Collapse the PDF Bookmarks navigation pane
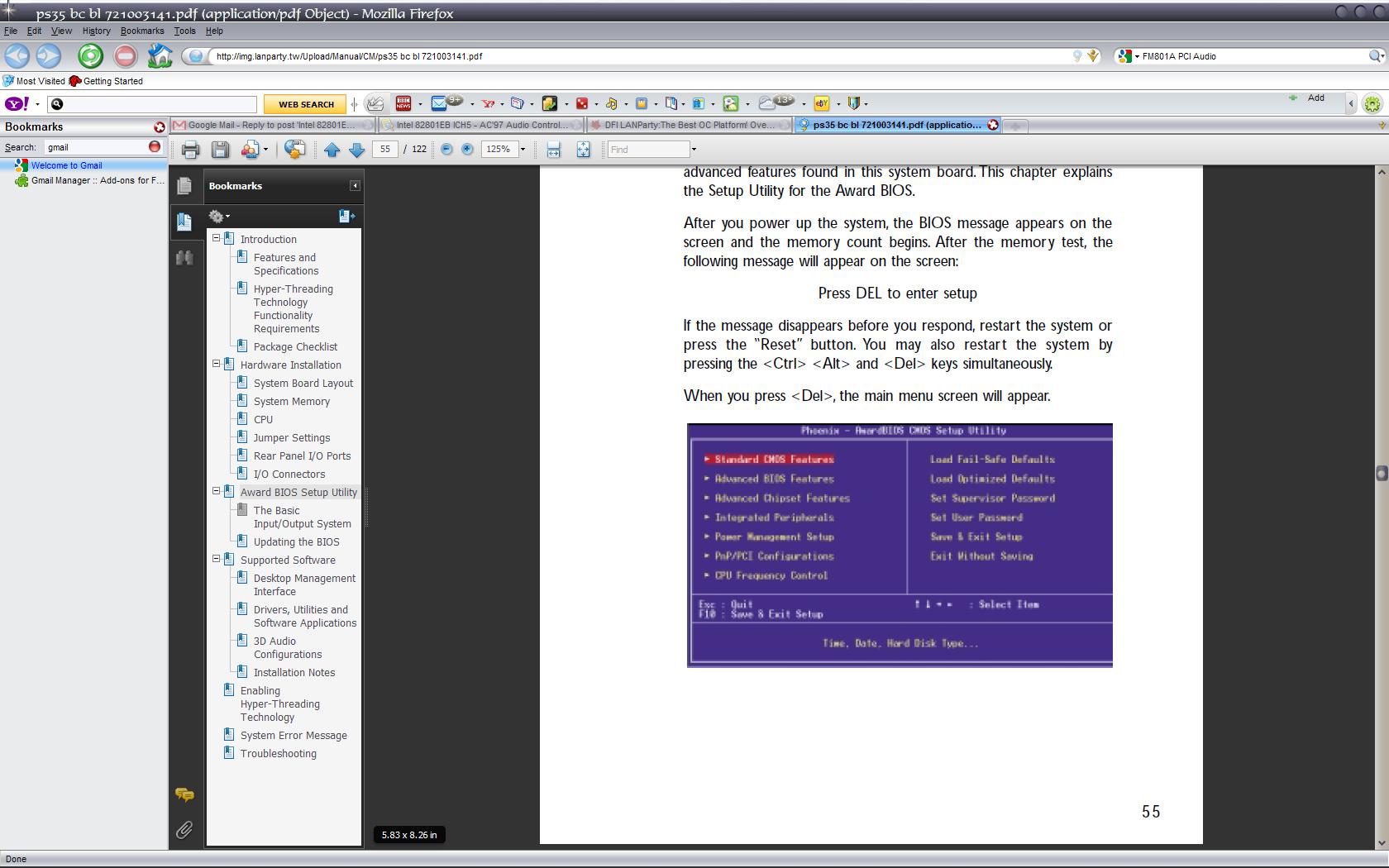 point(355,186)
